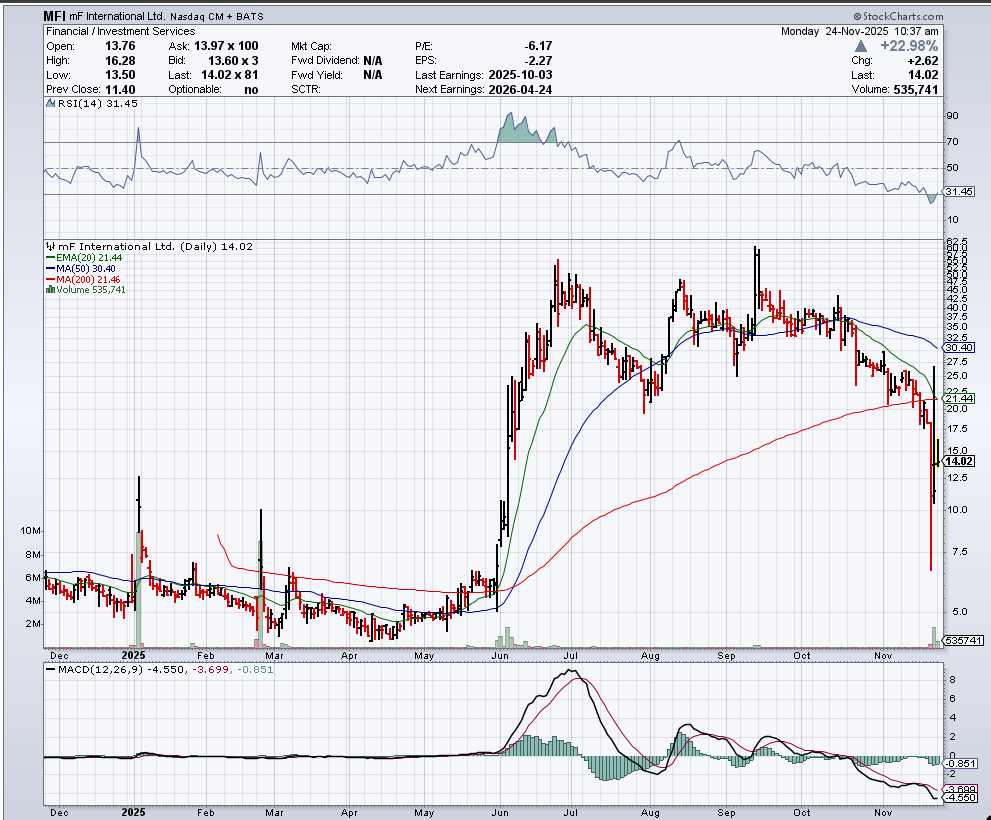Viewport: 991px width, 820px height.
Task: Click the candlestick icon beside mF International (Daily)
Action: [x=49, y=246]
